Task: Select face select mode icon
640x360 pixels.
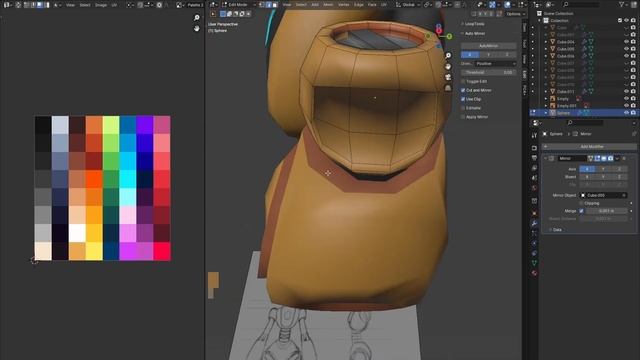Action: (275, 5)
